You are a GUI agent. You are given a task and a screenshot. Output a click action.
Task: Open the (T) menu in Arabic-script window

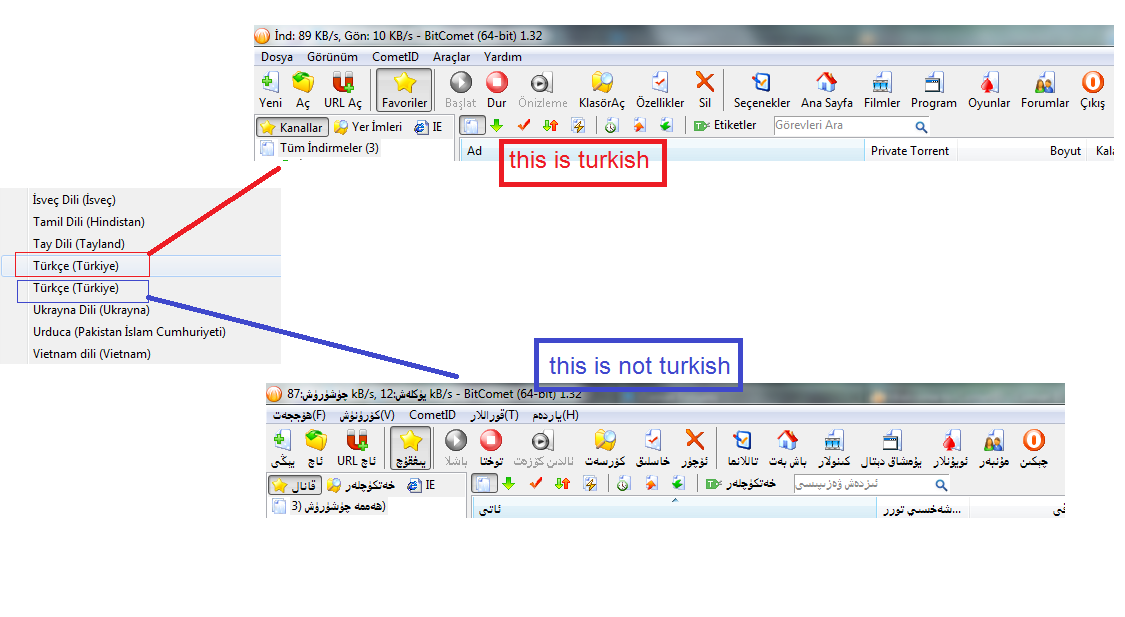[494, 415]
